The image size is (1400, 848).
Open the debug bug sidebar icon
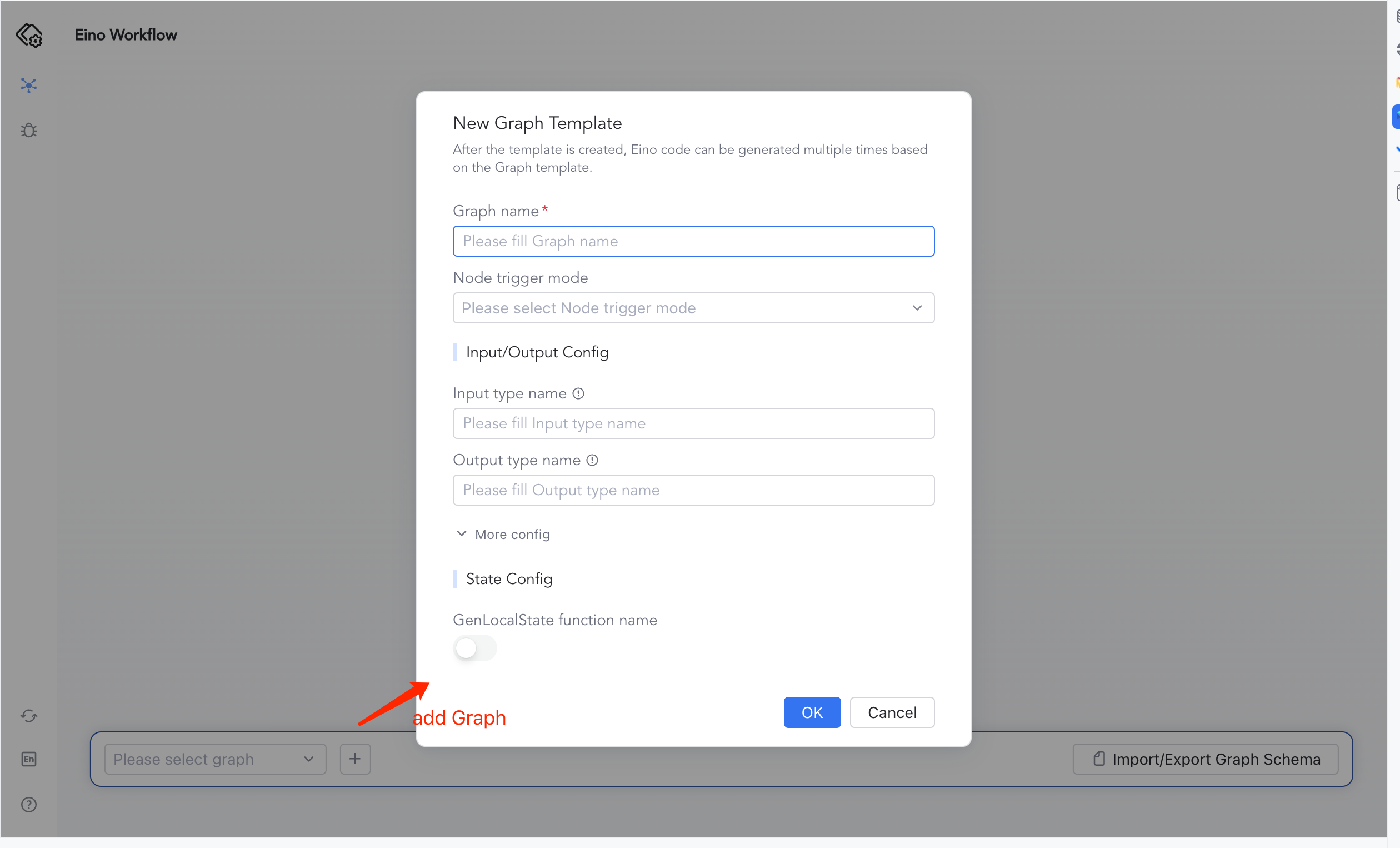[x=28, y=130]
